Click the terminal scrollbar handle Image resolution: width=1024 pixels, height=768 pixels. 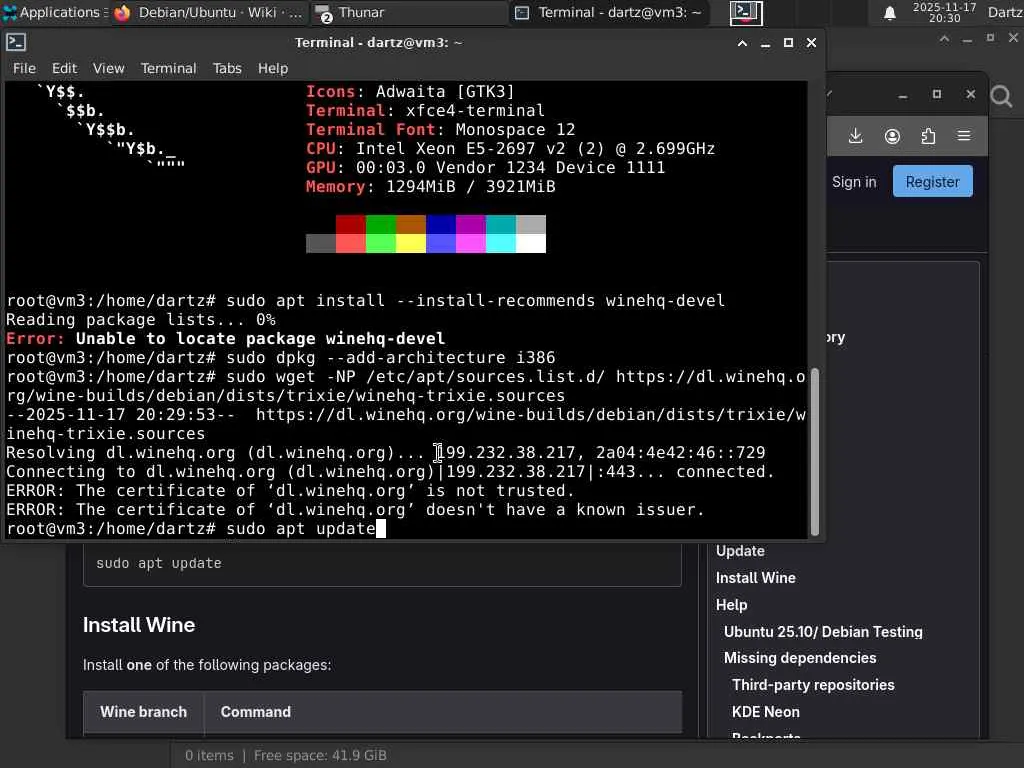point(814,453)
